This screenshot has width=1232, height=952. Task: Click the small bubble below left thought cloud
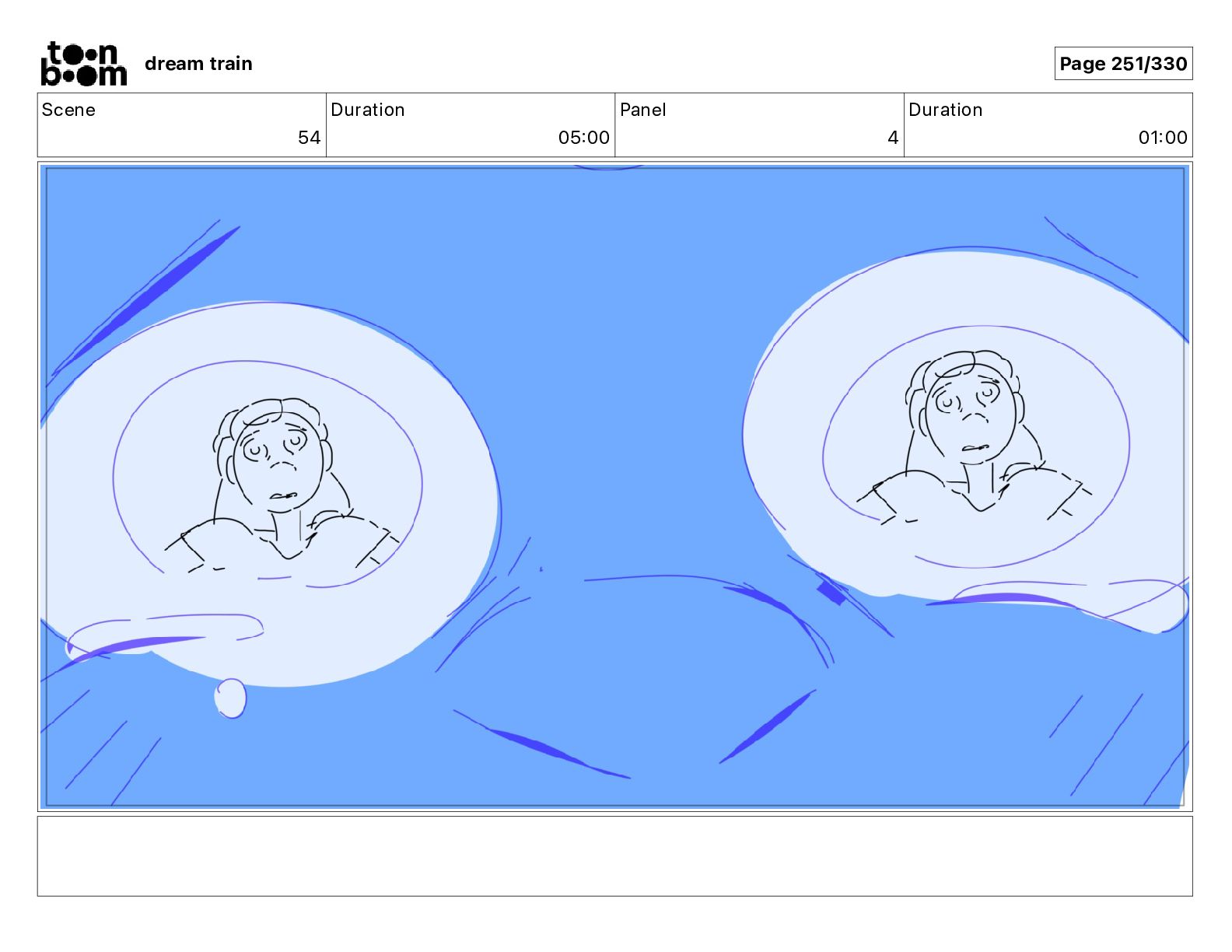click(x=230, y=698)
